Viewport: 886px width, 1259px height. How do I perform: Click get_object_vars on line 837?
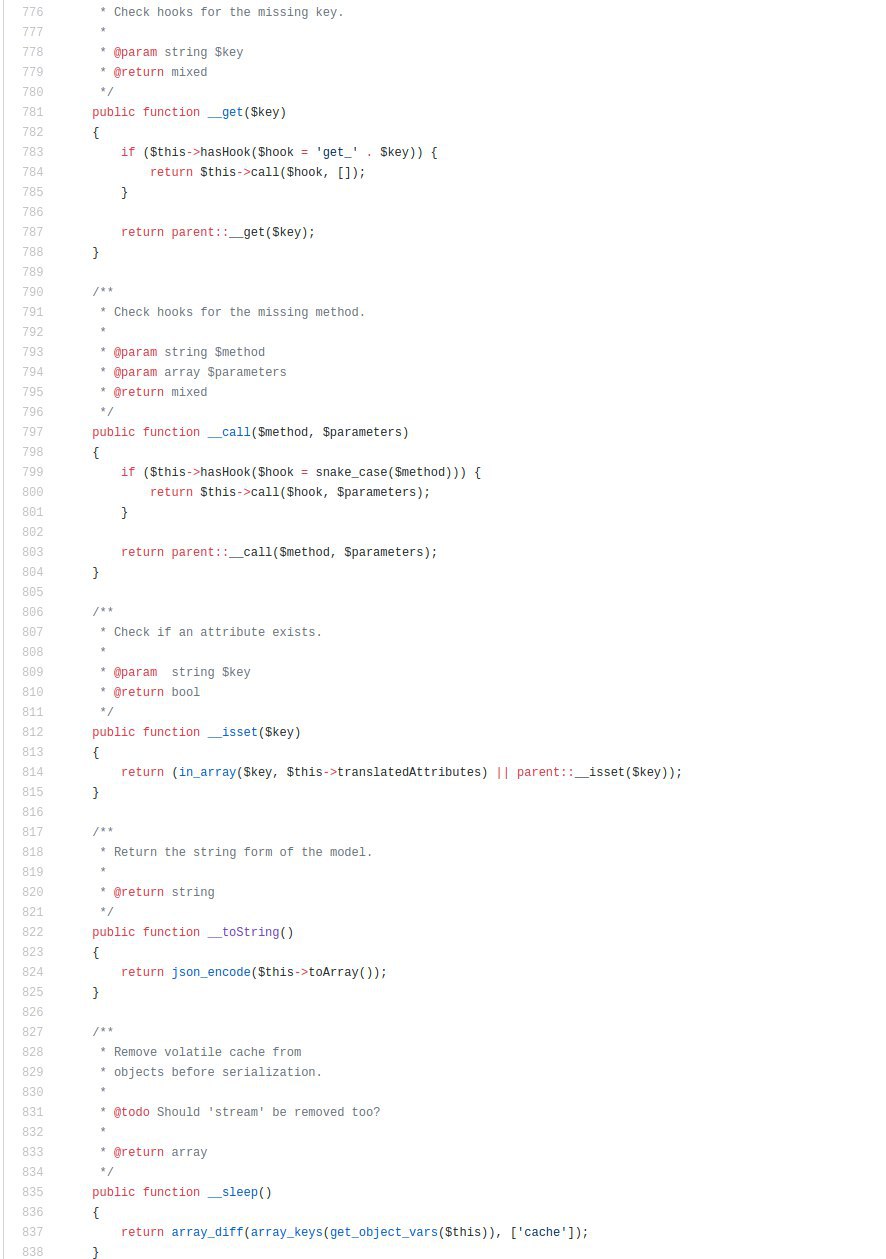tap(384, 1232)
